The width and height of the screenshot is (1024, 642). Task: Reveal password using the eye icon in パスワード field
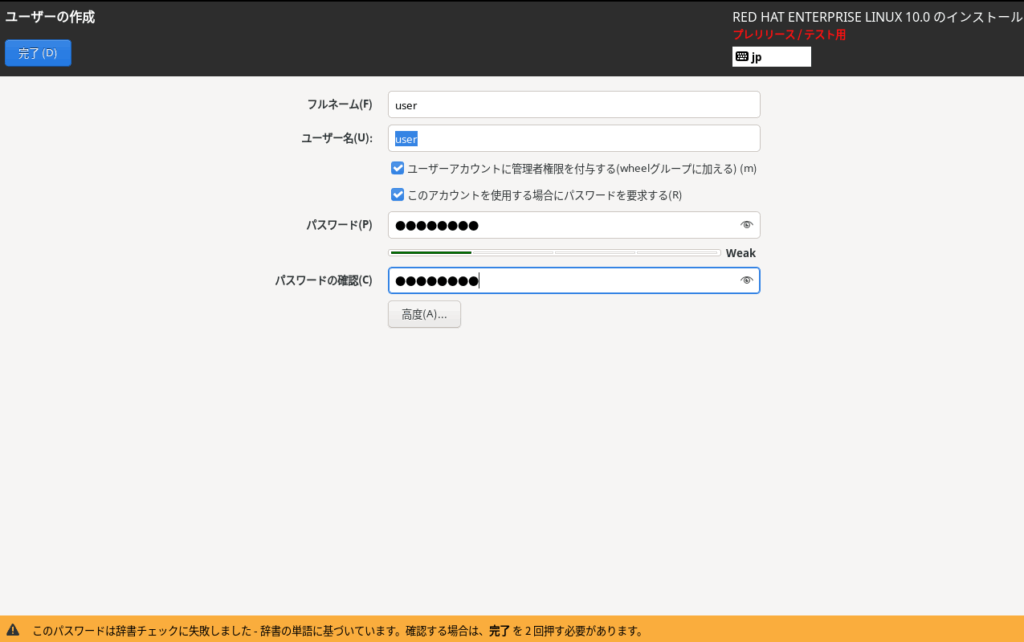click(x=745, y=225)
